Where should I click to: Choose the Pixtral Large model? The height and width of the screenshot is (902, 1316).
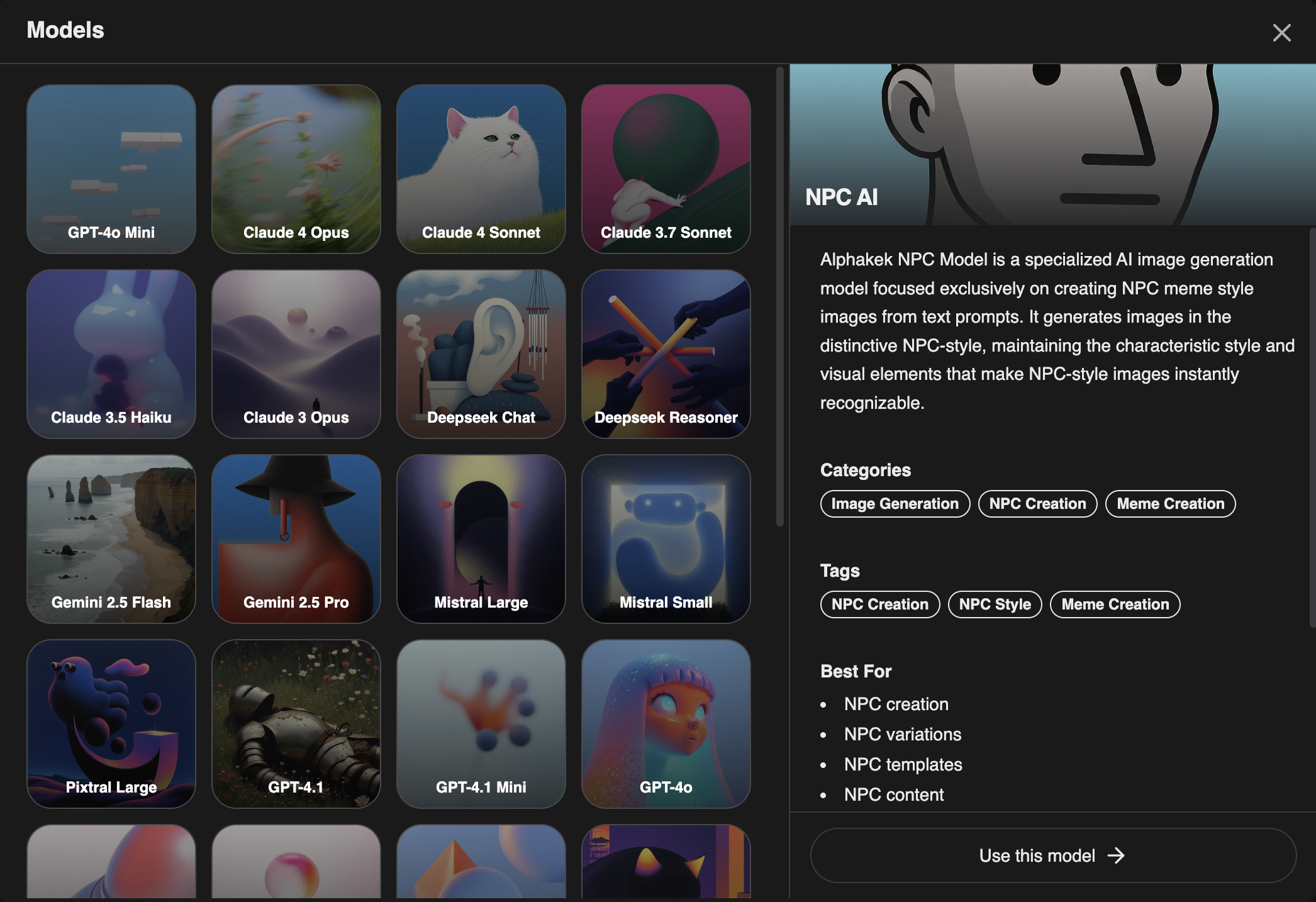[111, 724]
